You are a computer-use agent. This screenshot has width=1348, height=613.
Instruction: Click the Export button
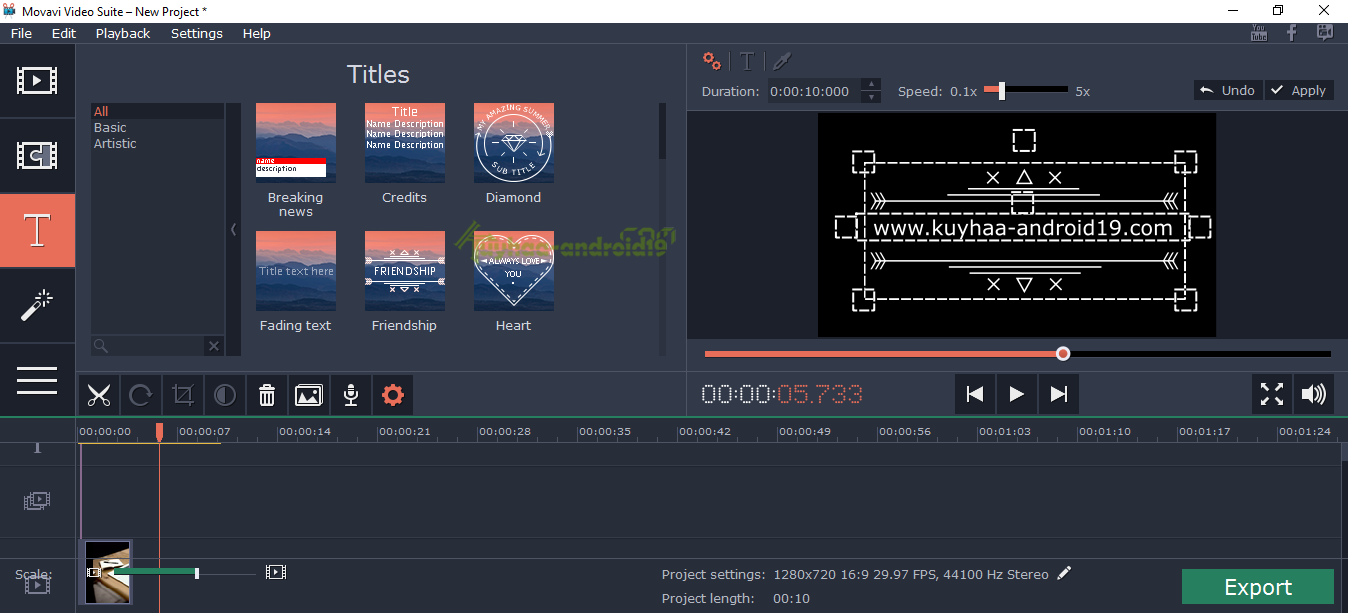pos(1258,587)
